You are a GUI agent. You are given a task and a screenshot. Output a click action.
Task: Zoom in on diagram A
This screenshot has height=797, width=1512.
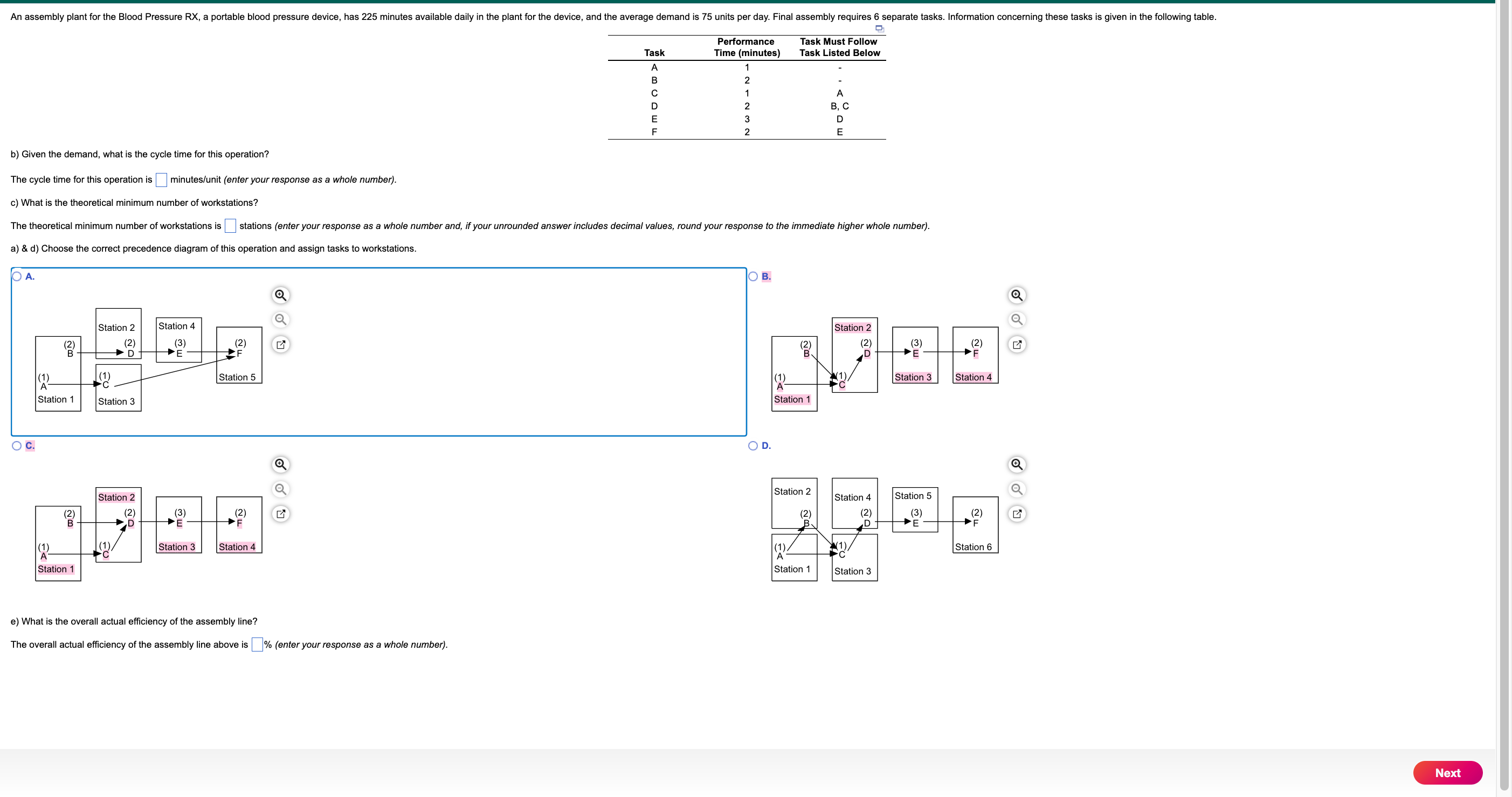(x=280, y=295)
